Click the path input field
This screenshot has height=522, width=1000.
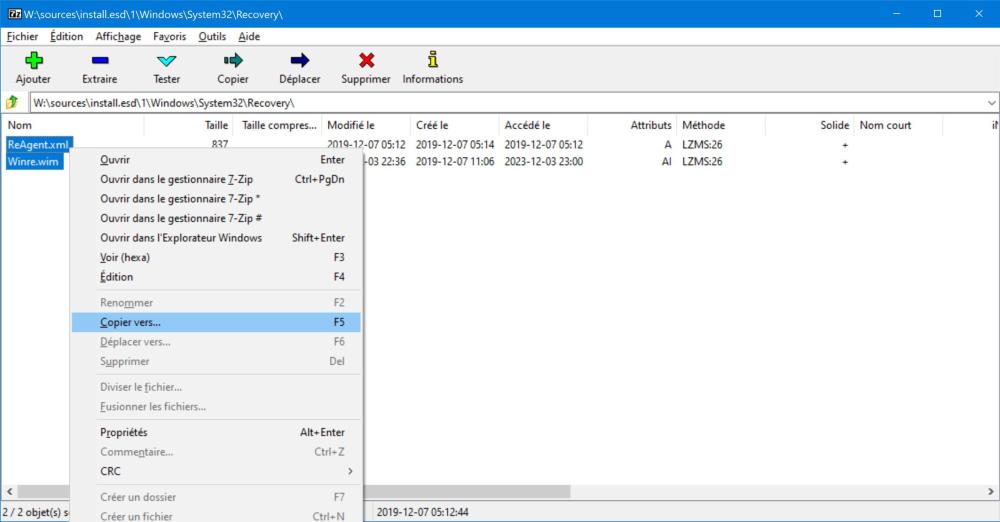508,103
